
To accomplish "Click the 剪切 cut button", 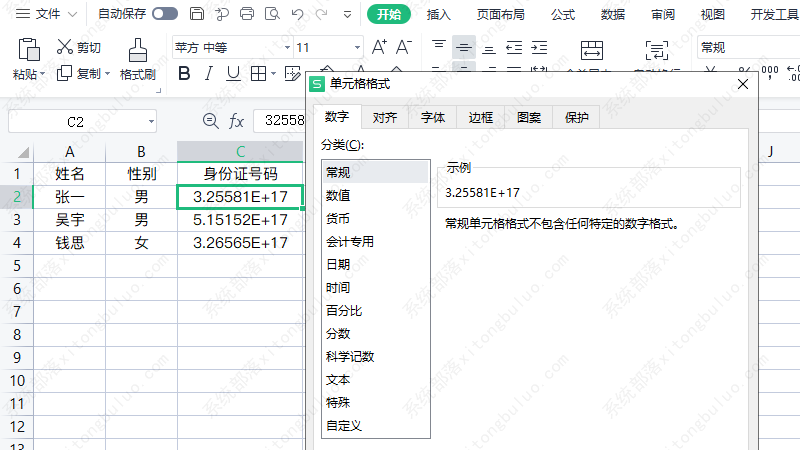I will tap(79, 47).
